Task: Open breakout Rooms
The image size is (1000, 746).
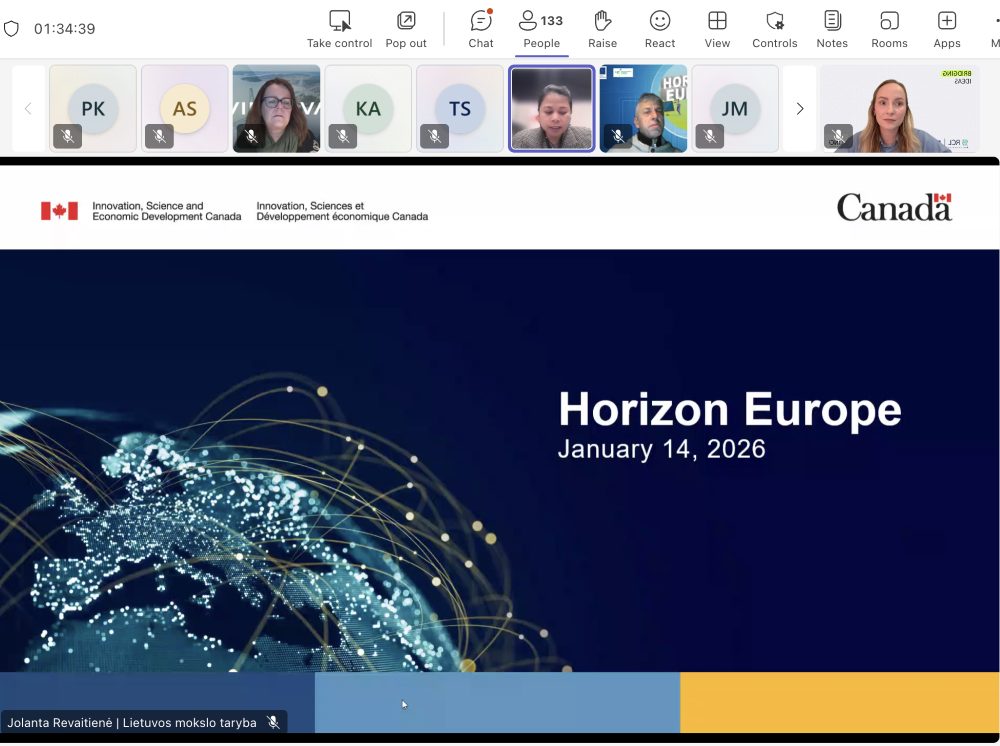Action: click(x=889, y=21)
